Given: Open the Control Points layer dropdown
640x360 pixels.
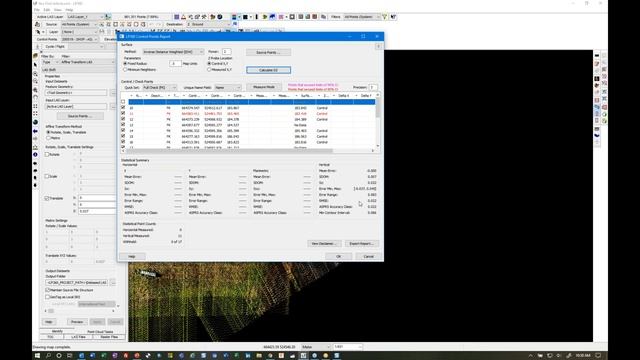Looking at the screenshot, I should (80, 39).
